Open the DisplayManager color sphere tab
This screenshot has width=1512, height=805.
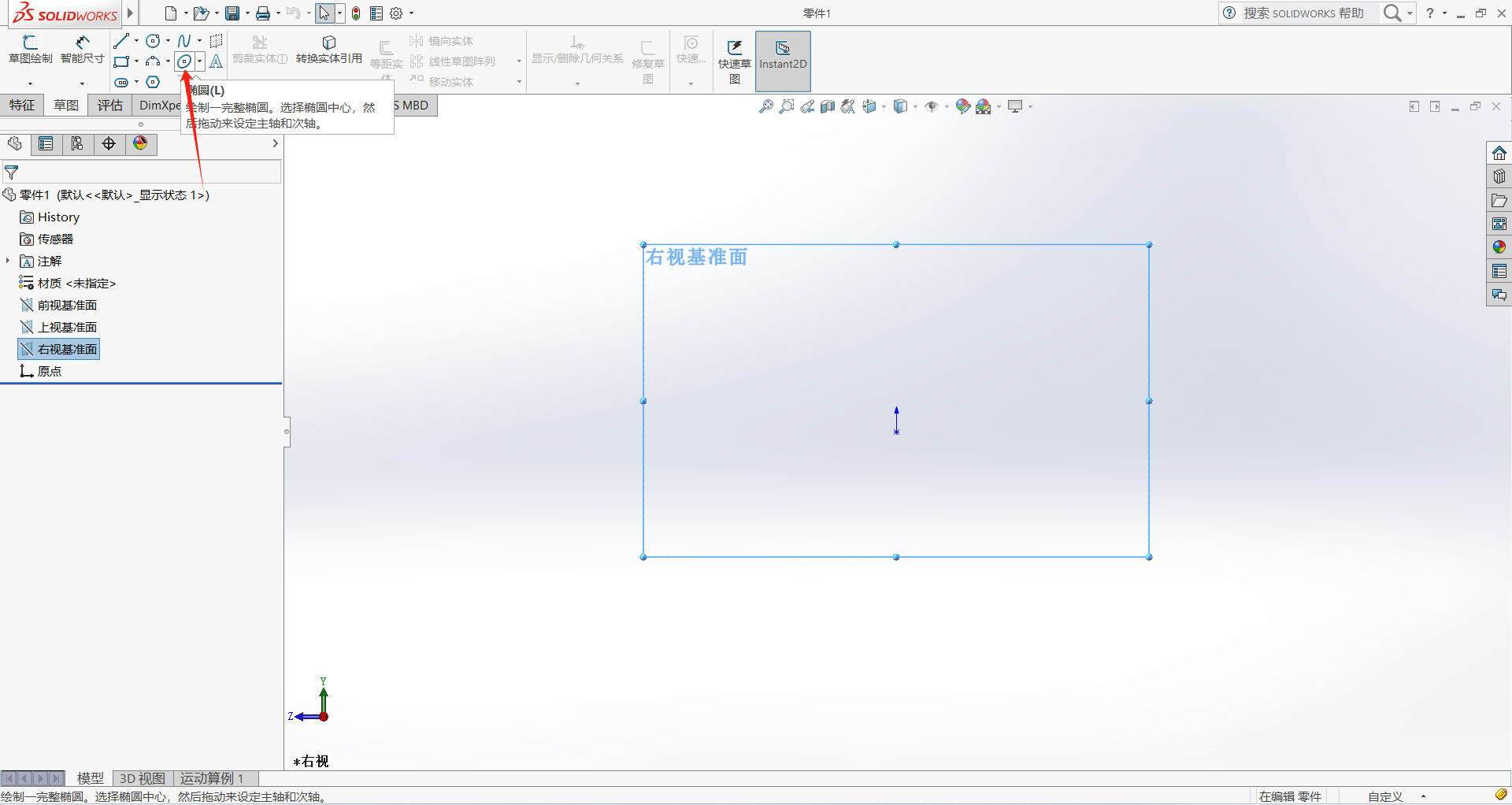[140, 143]
